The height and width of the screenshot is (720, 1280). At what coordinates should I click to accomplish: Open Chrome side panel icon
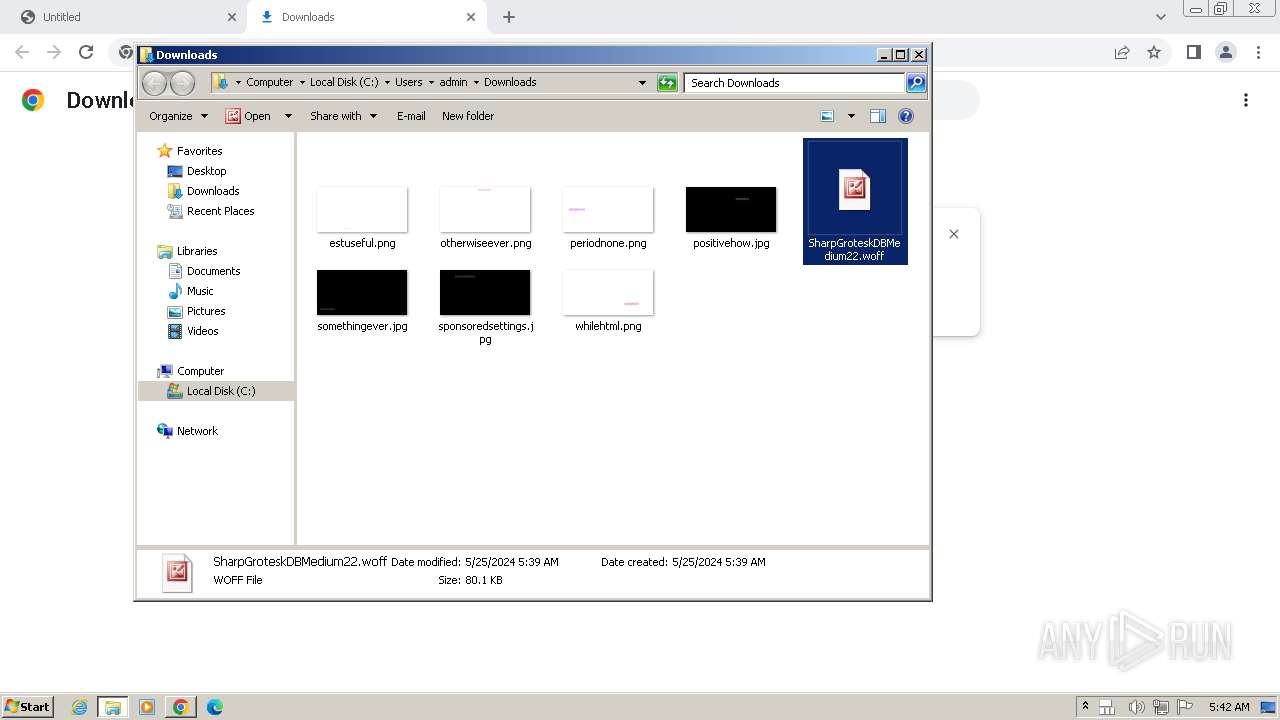click(1193, 52)
